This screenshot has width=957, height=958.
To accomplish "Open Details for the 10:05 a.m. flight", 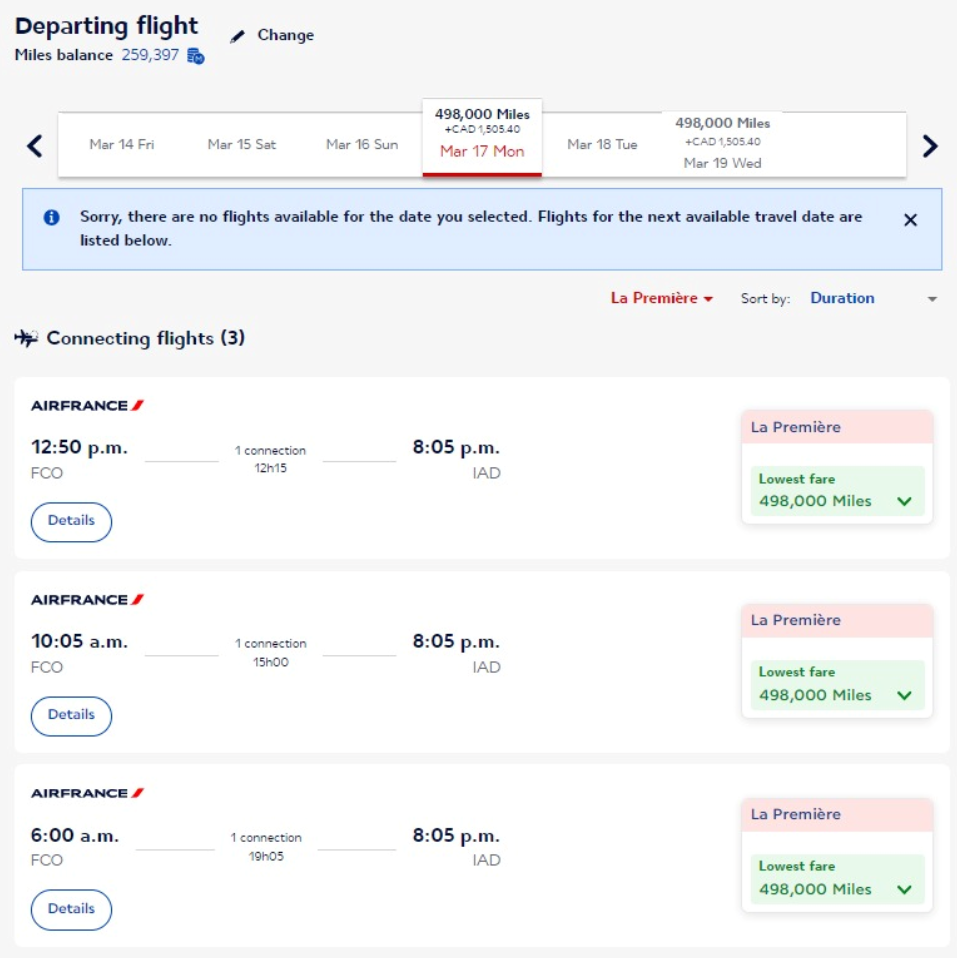I will (x=72, y=716).
